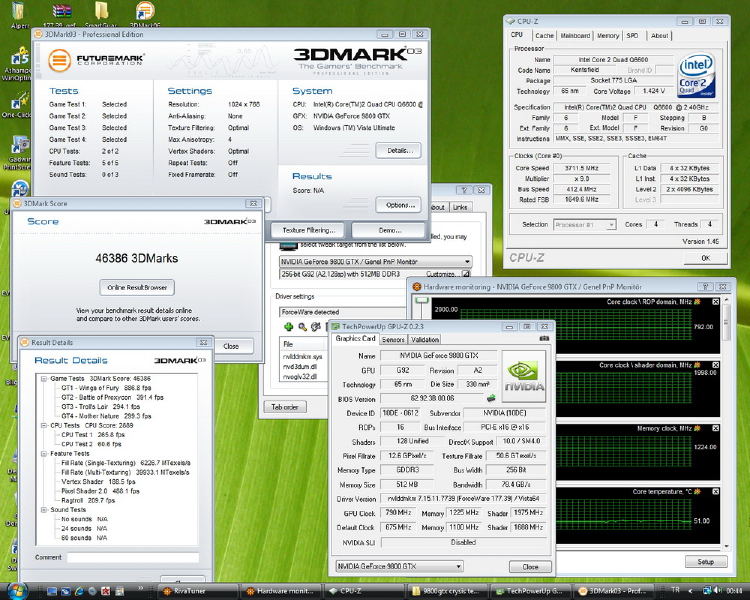750x600 pixels.
Task: Switch to RivaTuner taskbar button
Action: tap(198, 591)
